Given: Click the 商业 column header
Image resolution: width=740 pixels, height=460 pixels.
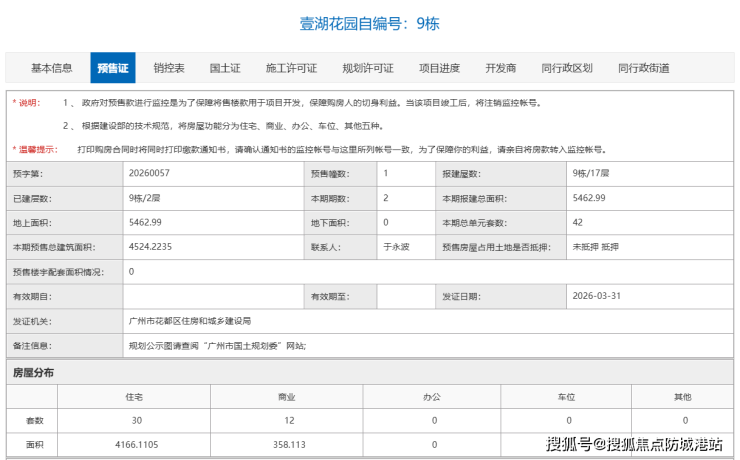Looking at the screenshot, I should click(287, 397).
